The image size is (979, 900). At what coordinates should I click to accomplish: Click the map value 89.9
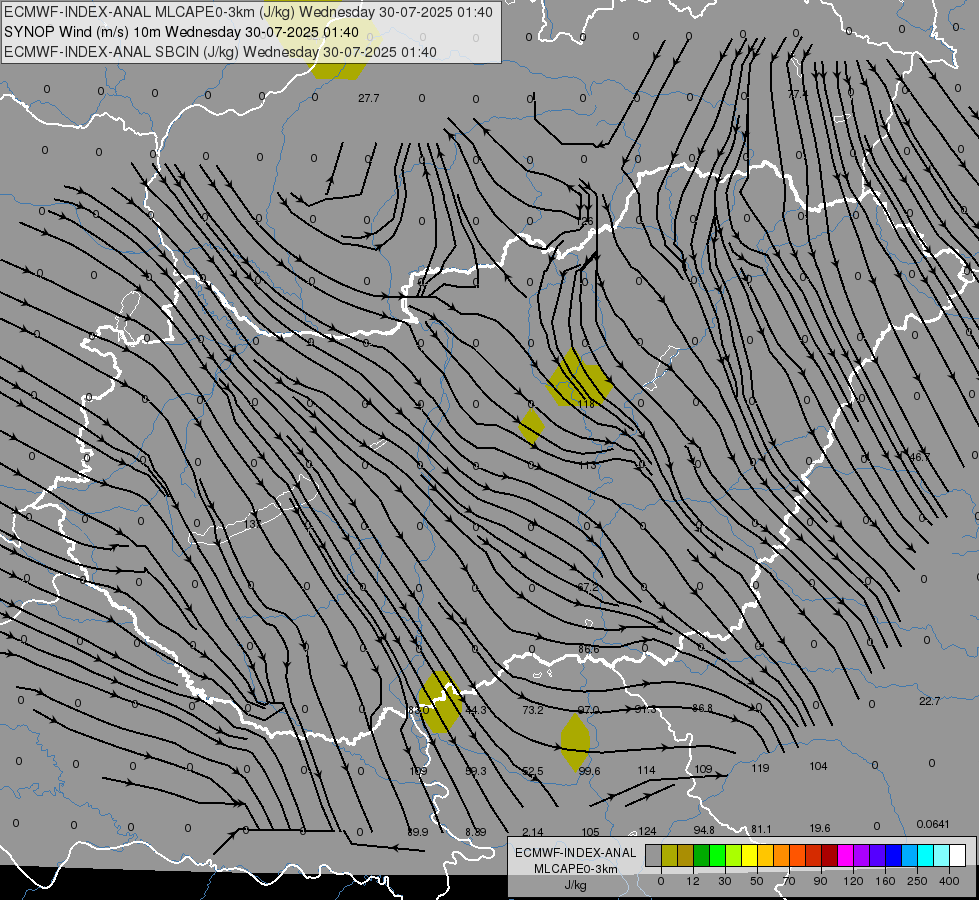point(418,832)
